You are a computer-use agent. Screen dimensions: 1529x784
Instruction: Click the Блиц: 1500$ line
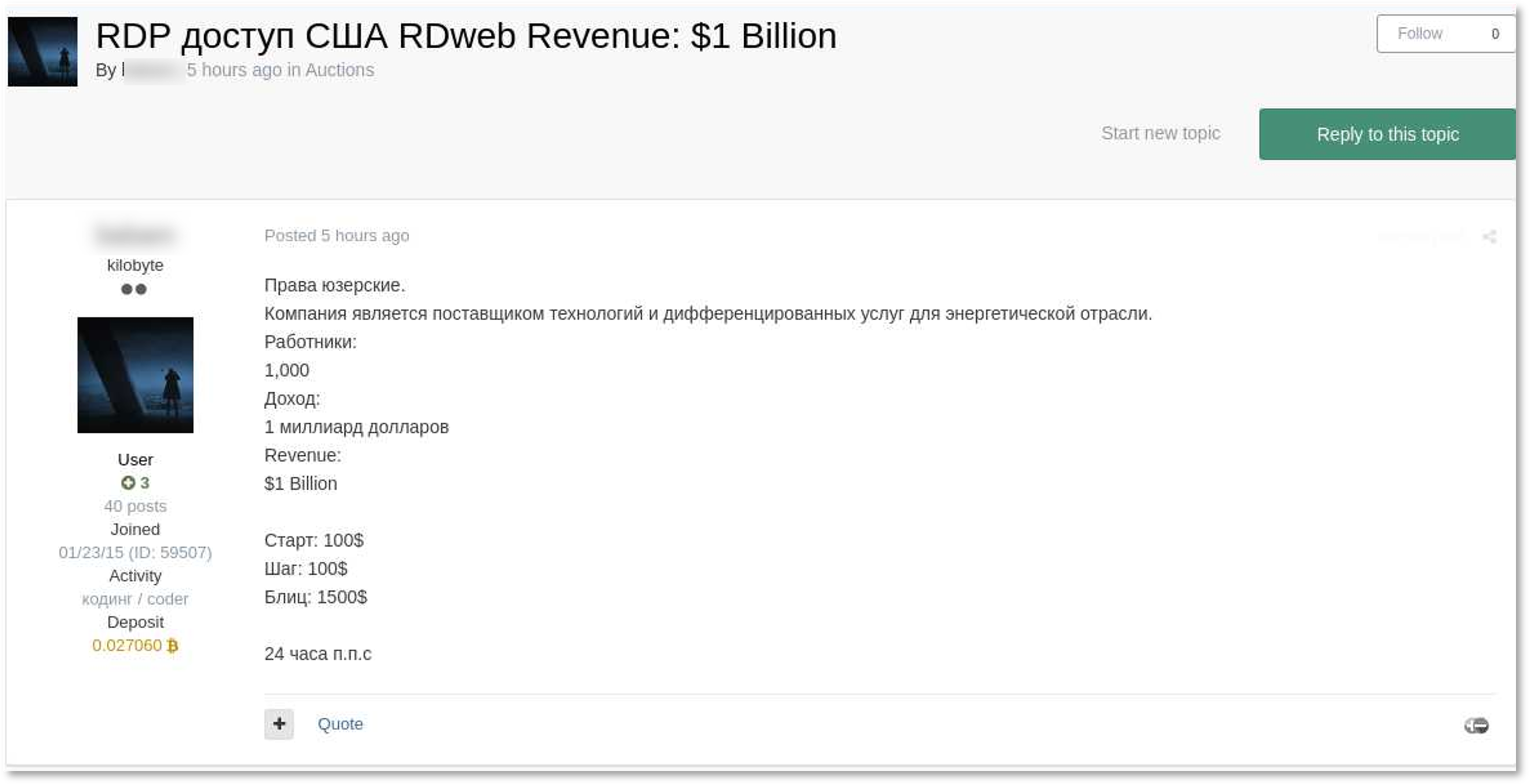pyautogui.click(x=316, y=597)
